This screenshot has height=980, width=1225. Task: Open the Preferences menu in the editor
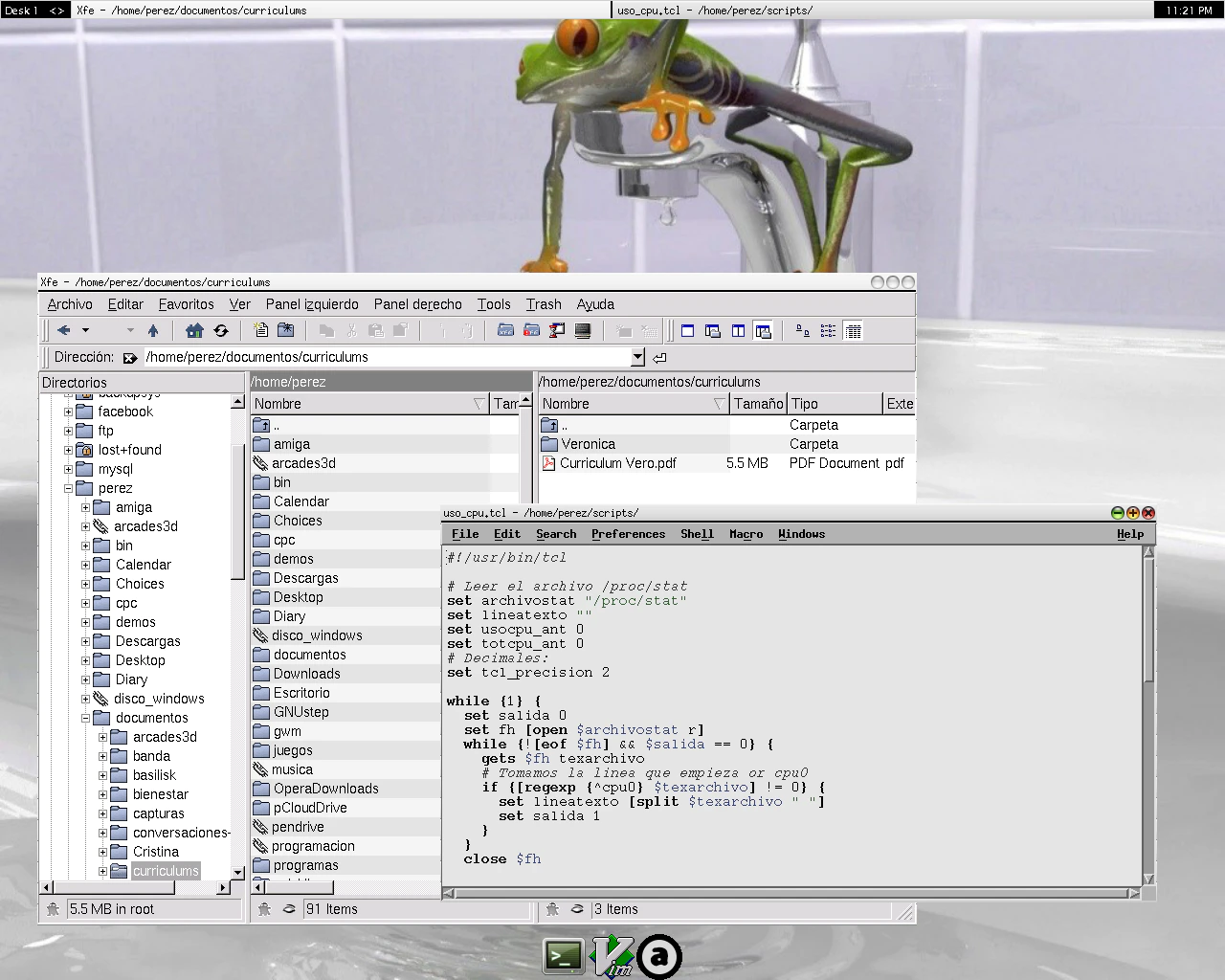click(x=628, y=534)
